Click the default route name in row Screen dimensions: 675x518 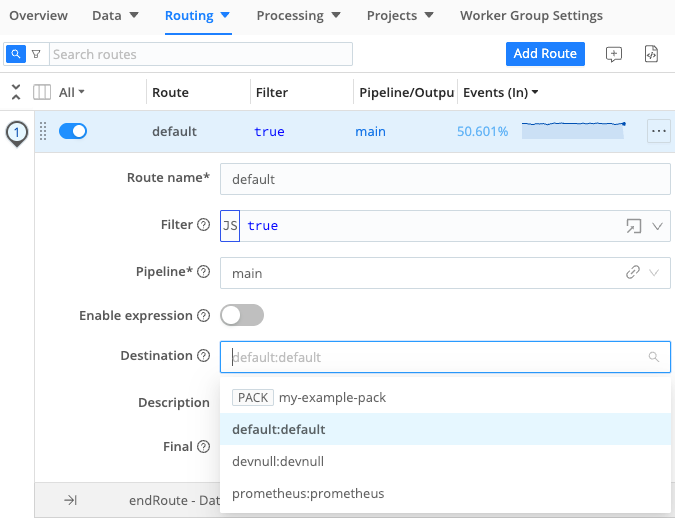[174, 131]
